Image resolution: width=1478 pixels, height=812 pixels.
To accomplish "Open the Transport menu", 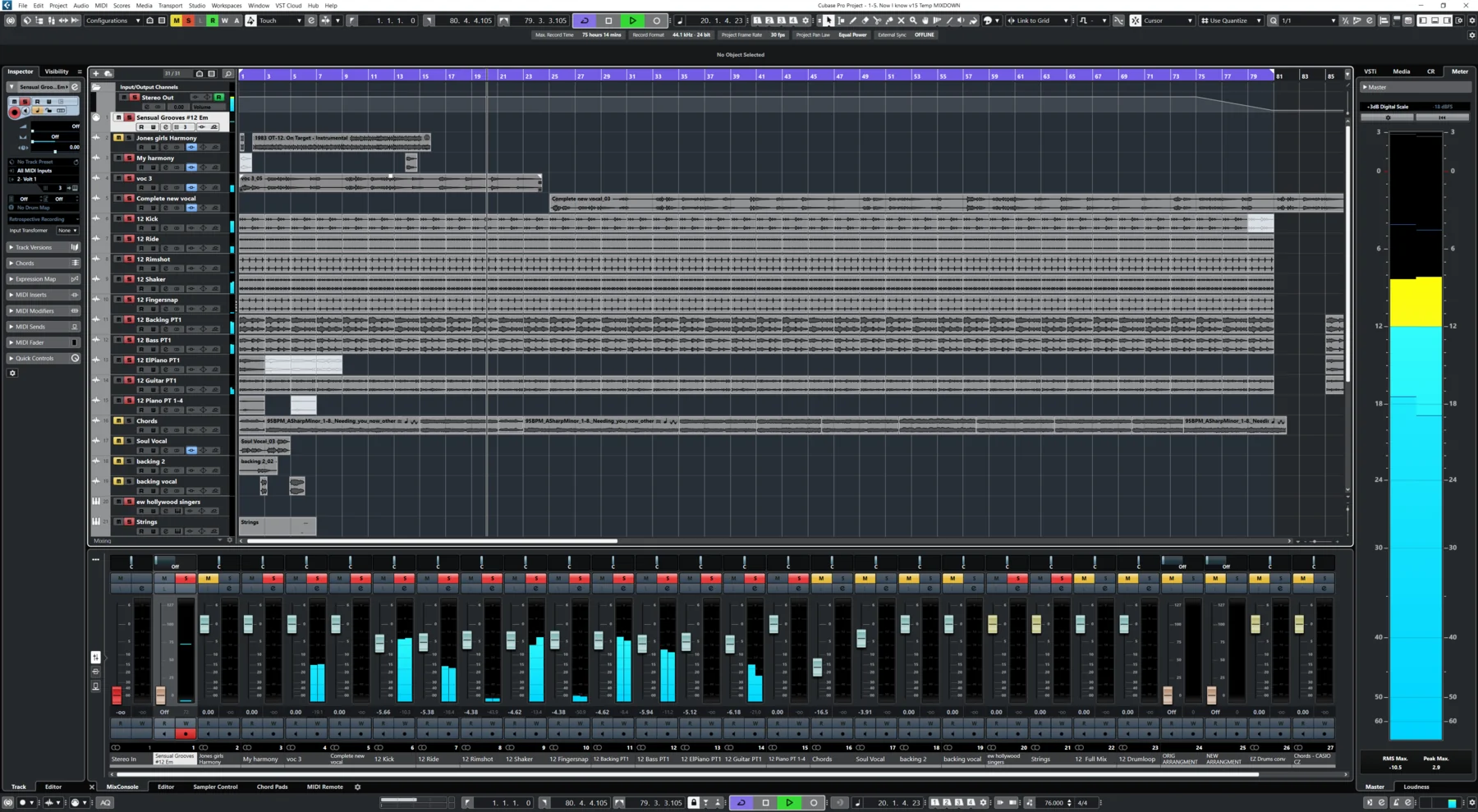I will pos(170,5).
